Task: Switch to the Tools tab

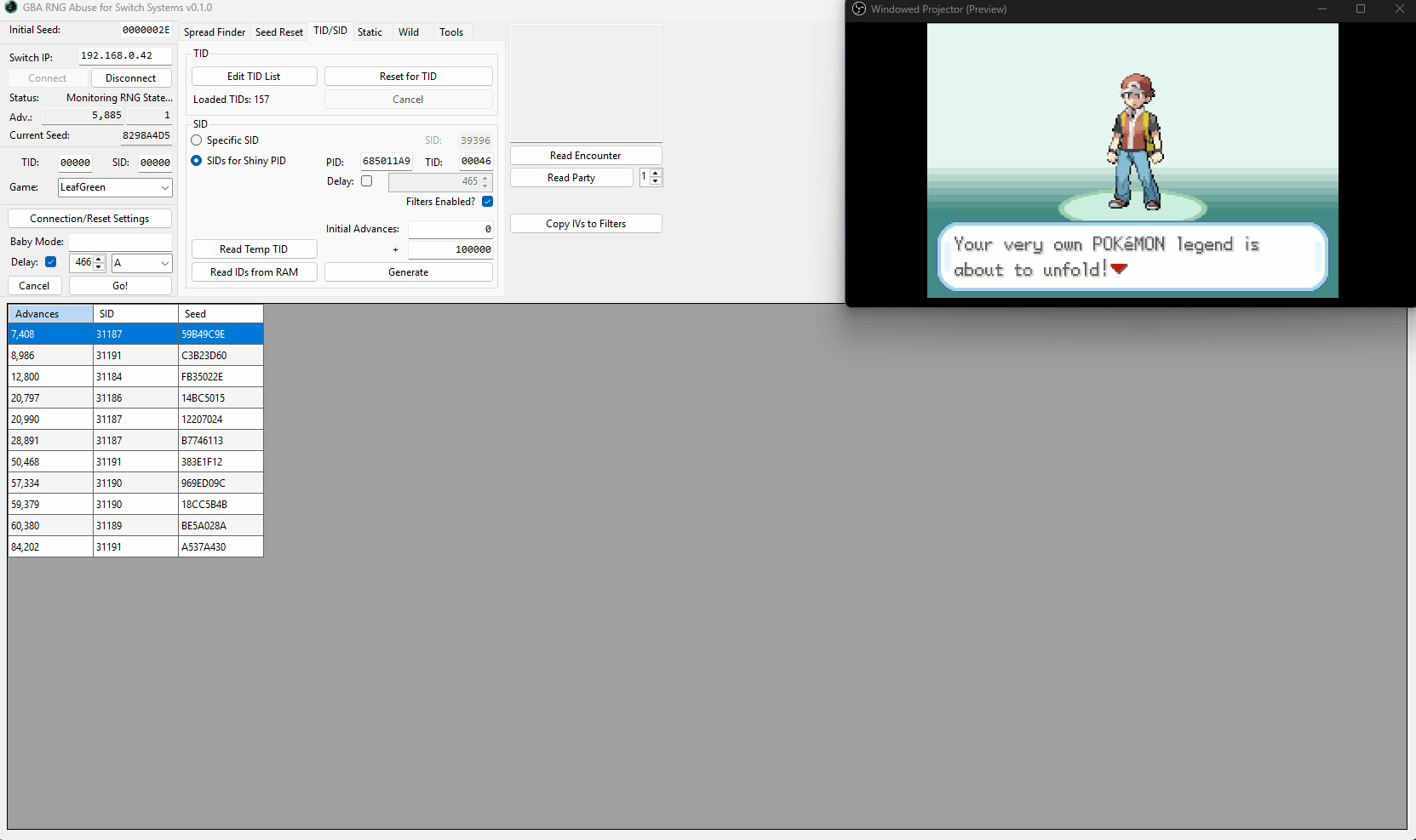Action: 451,32
